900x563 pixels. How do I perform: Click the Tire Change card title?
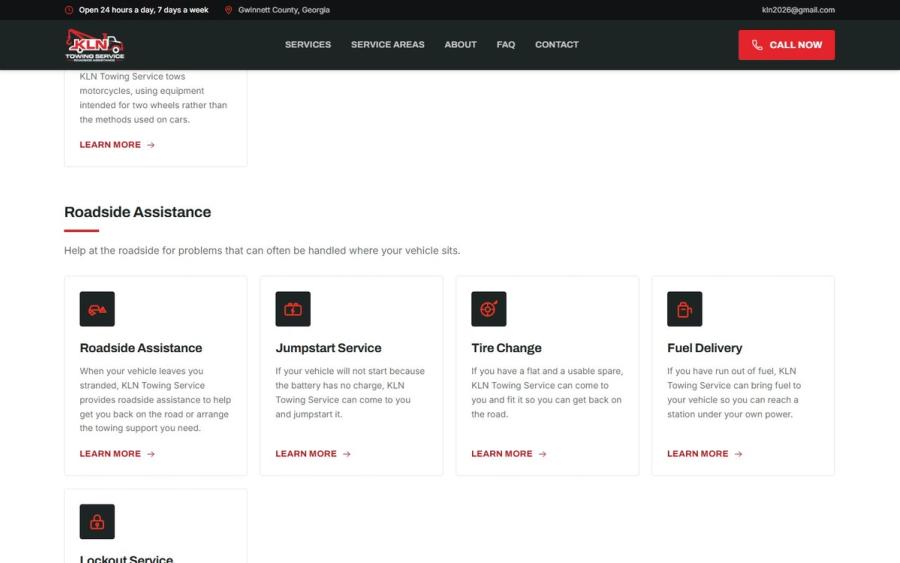(x=506, y=348)
